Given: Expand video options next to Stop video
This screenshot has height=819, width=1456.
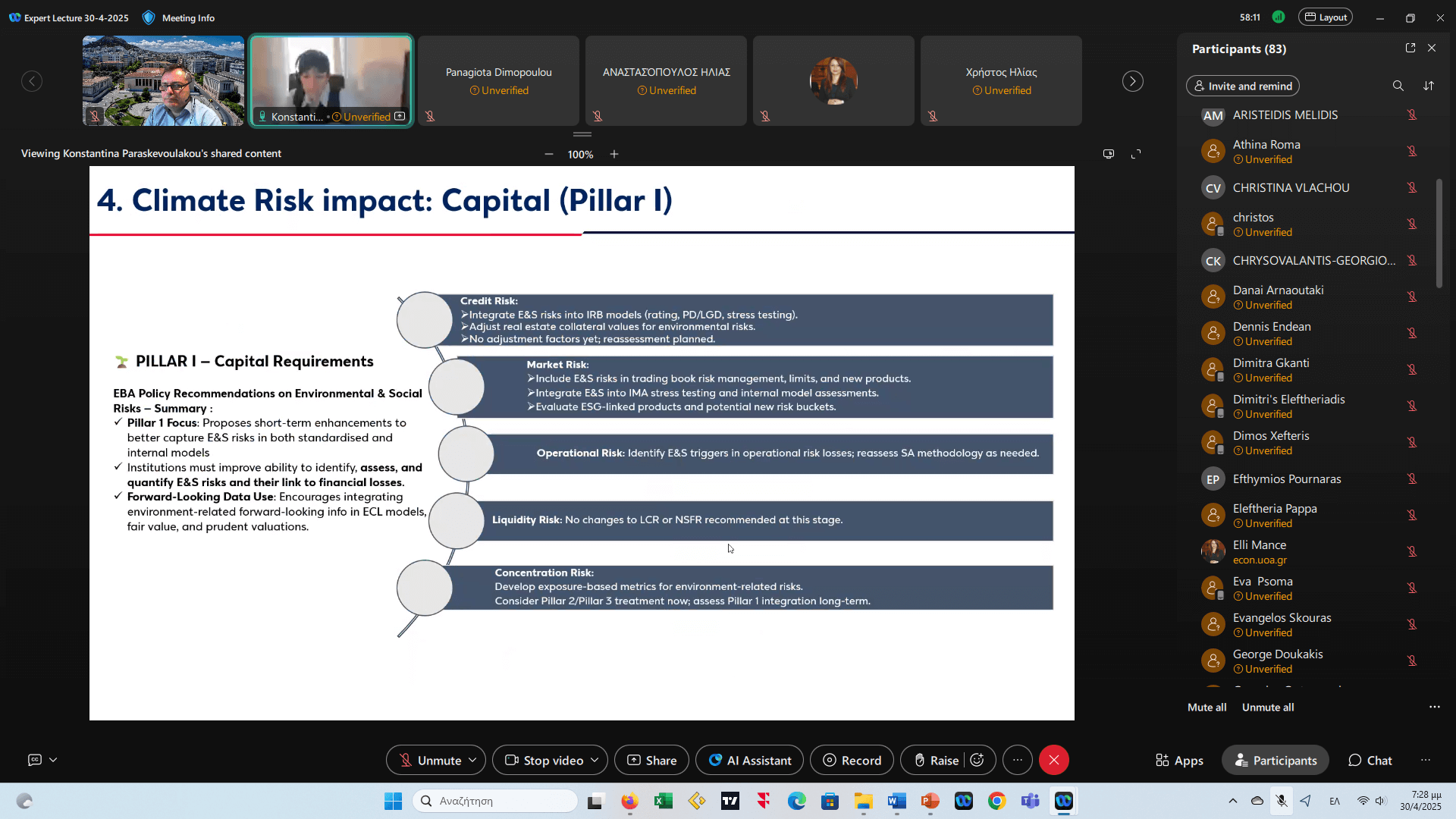Looking at the screenshot, I should pyautogui.click(x=595, y=760).
